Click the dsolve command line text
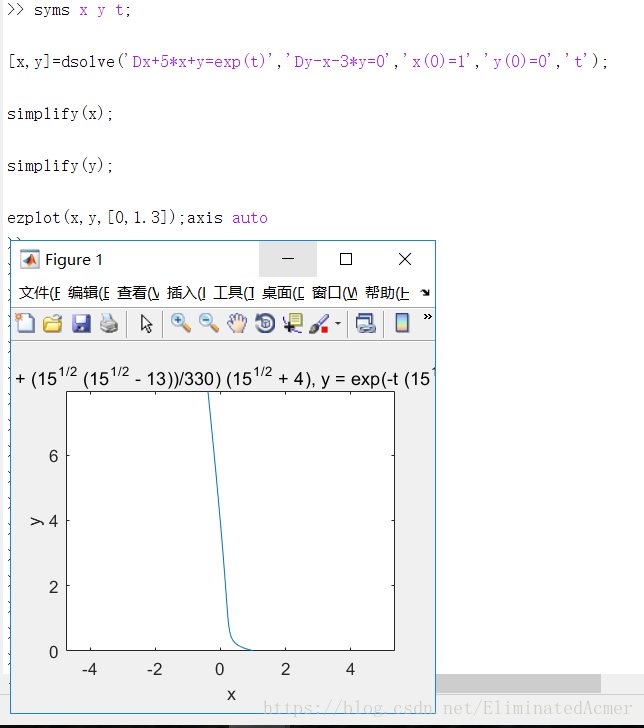644x728 pixels. click(308, 61)
